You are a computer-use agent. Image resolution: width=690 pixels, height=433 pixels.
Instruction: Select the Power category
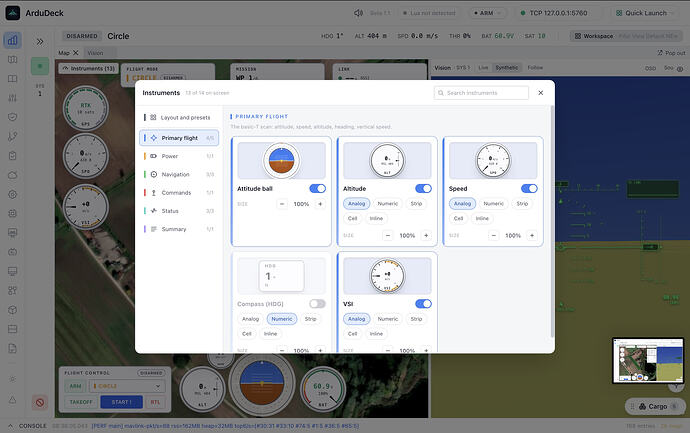pos(179,156)
